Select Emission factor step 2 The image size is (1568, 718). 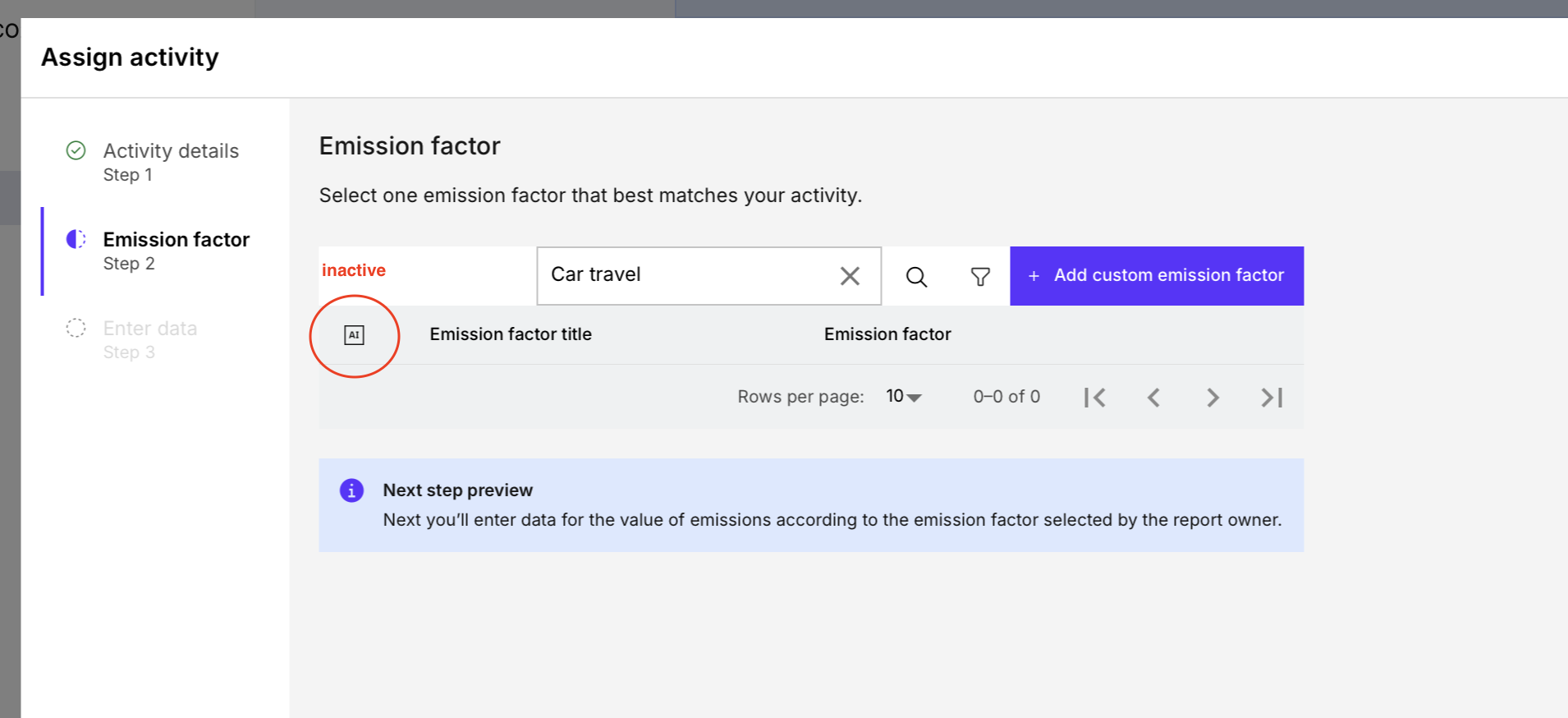point(176,240)
